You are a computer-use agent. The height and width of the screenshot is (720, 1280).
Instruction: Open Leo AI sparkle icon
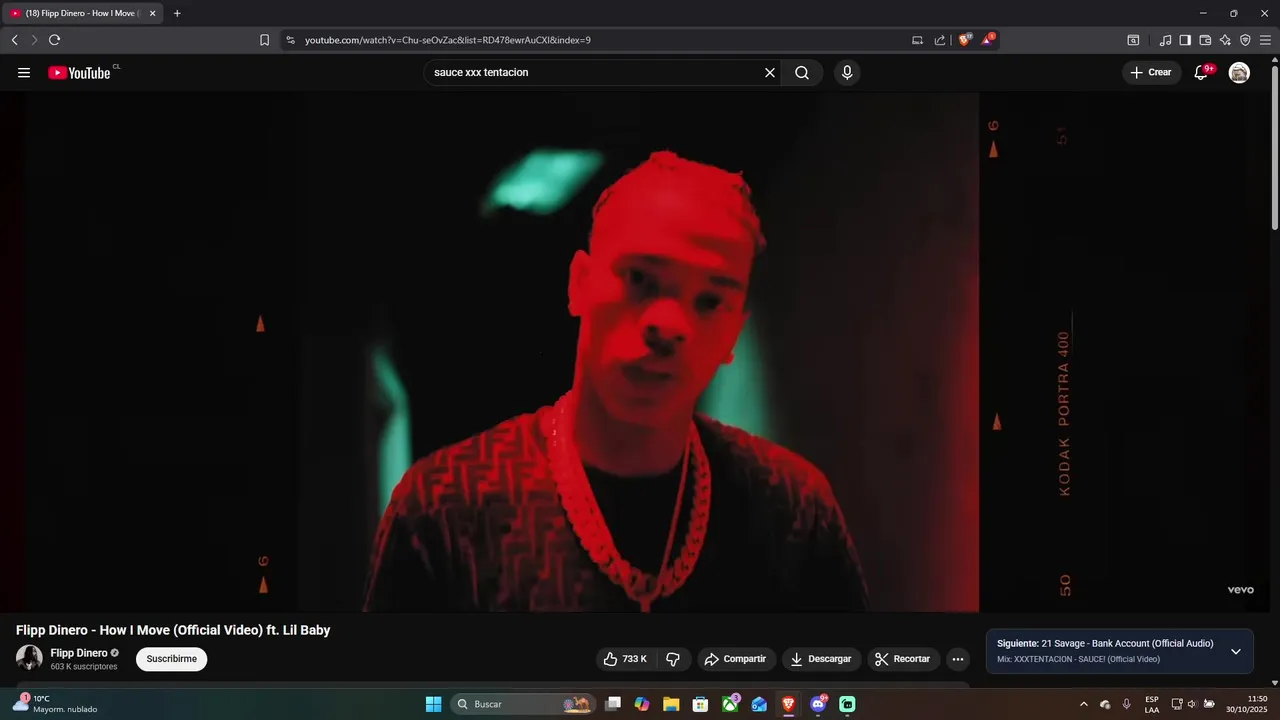pos(1225,40)
